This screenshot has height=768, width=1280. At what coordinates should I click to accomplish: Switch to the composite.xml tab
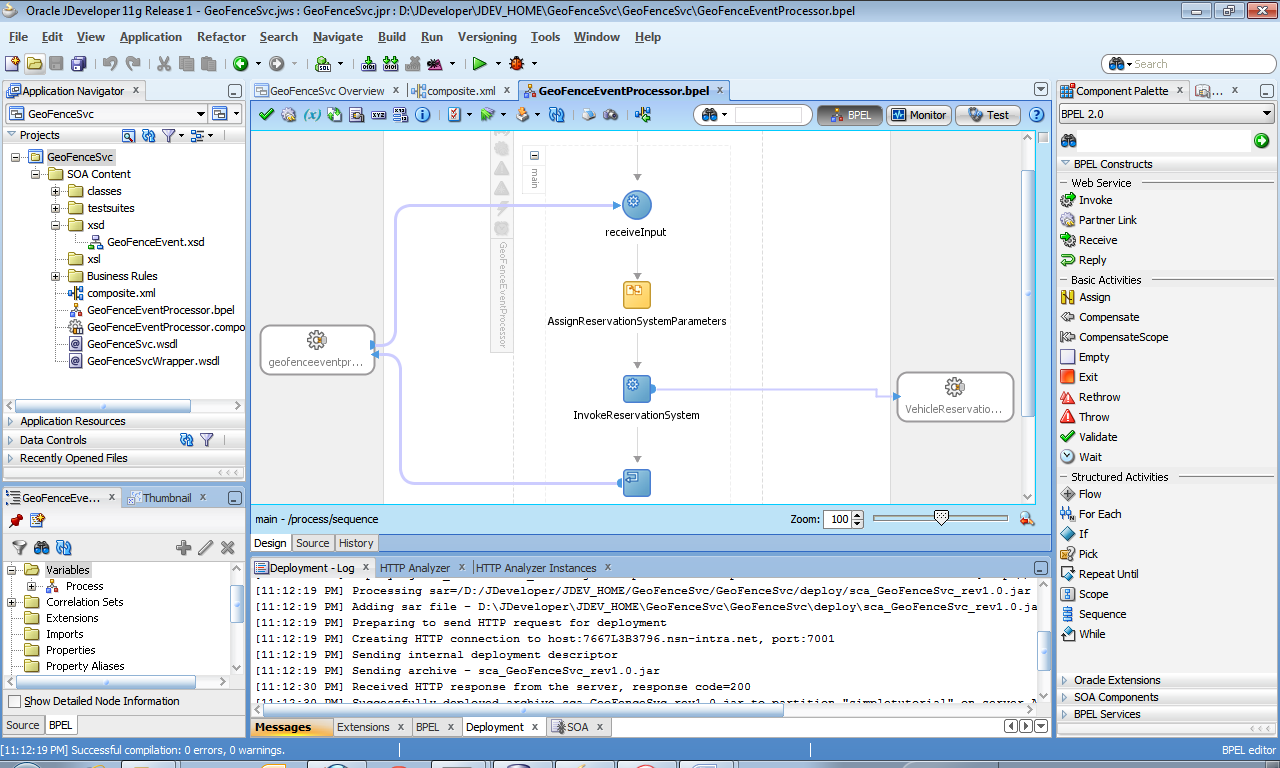[x=461, y=91]
